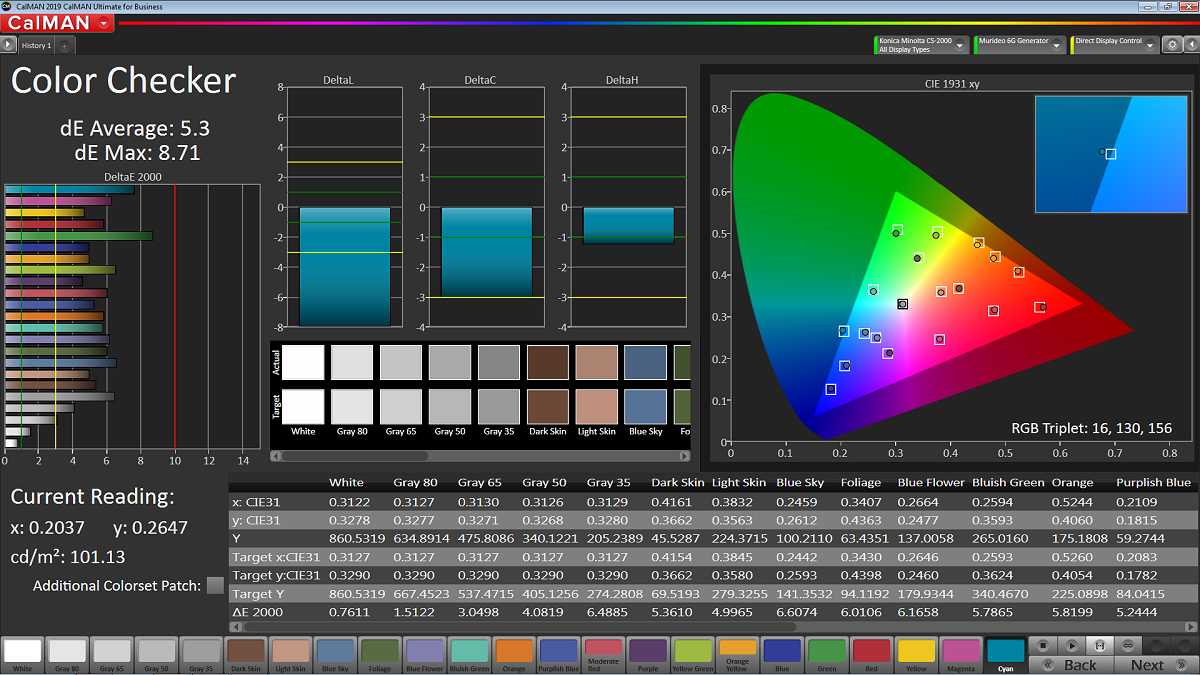Expand the left panel play arrow button

(x=8, y=45)
